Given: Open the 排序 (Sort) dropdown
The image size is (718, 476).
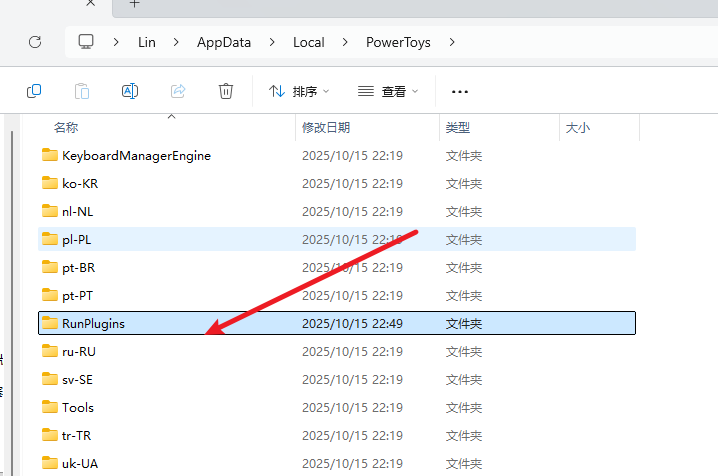Looking at the screenshot, I should click(x=299, y=91).
